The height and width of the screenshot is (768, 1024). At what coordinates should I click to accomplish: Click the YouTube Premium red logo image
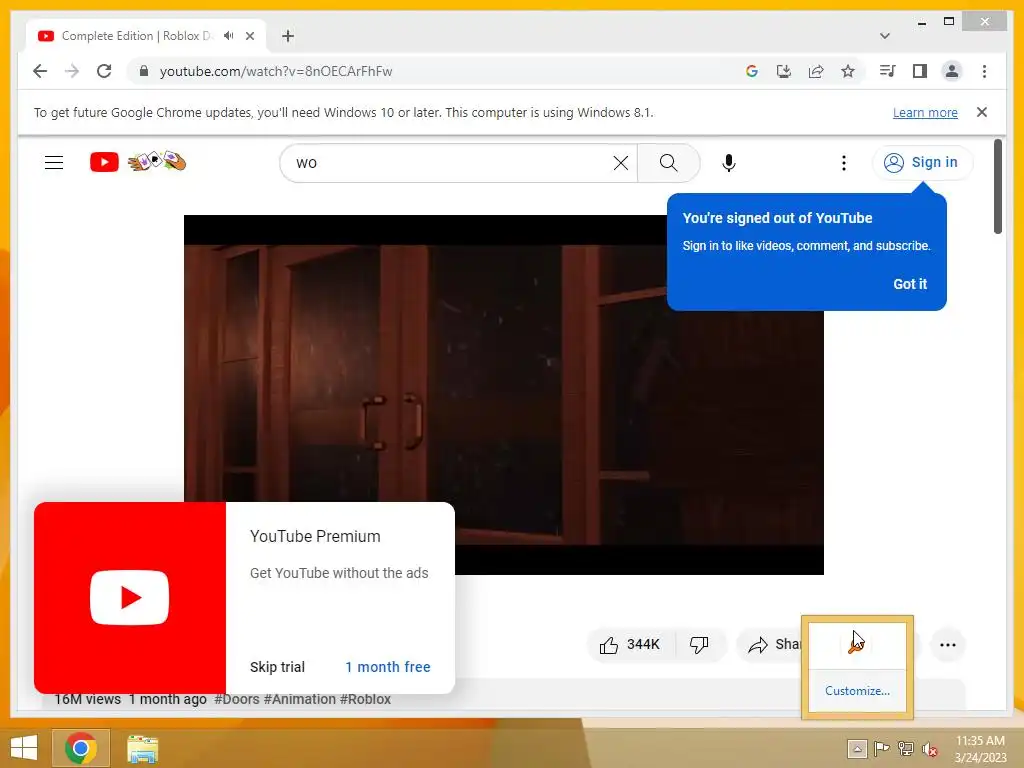click(130, 598)
